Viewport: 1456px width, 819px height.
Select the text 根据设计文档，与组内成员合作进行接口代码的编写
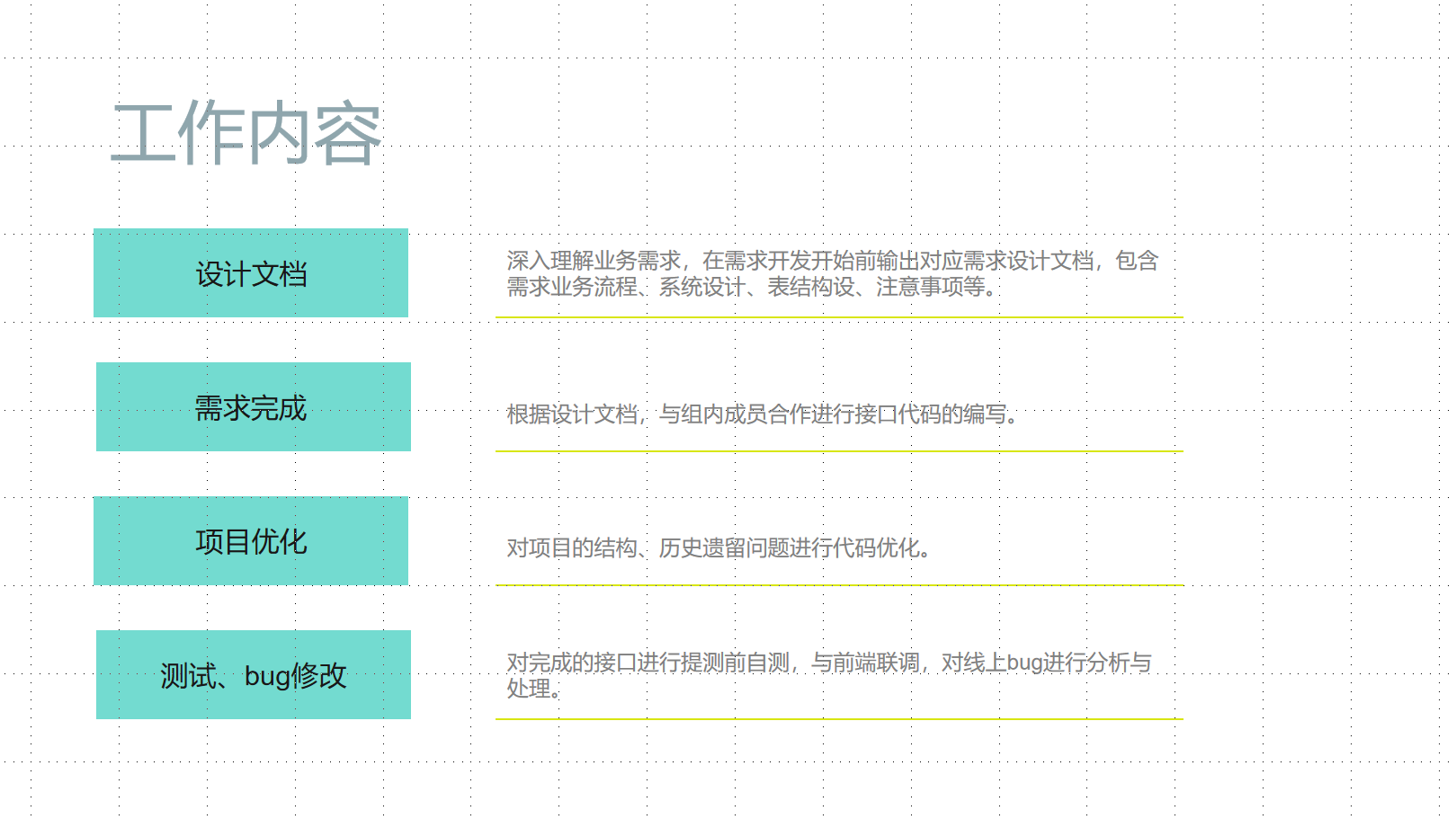click(762, 414)
